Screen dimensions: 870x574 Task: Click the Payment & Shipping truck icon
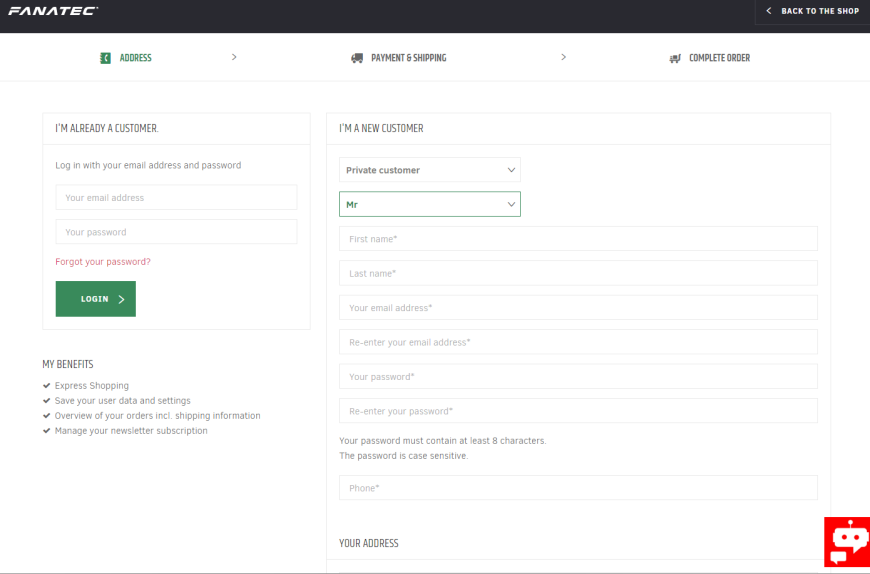[x=357, y=58]
